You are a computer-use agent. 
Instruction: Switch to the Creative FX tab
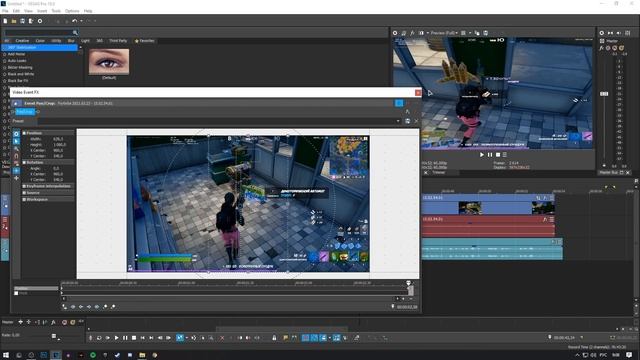pyautogui.click(x=22, y=41)
